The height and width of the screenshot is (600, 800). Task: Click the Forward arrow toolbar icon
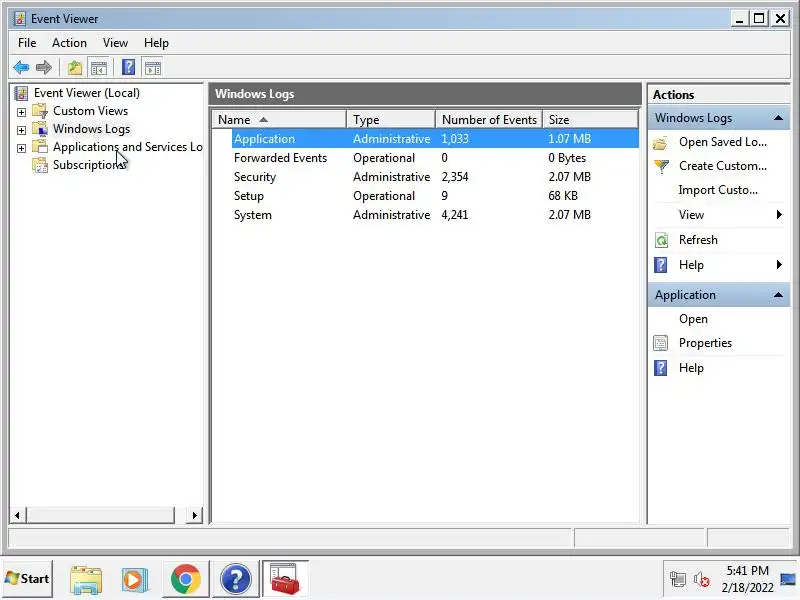[44, 67]
